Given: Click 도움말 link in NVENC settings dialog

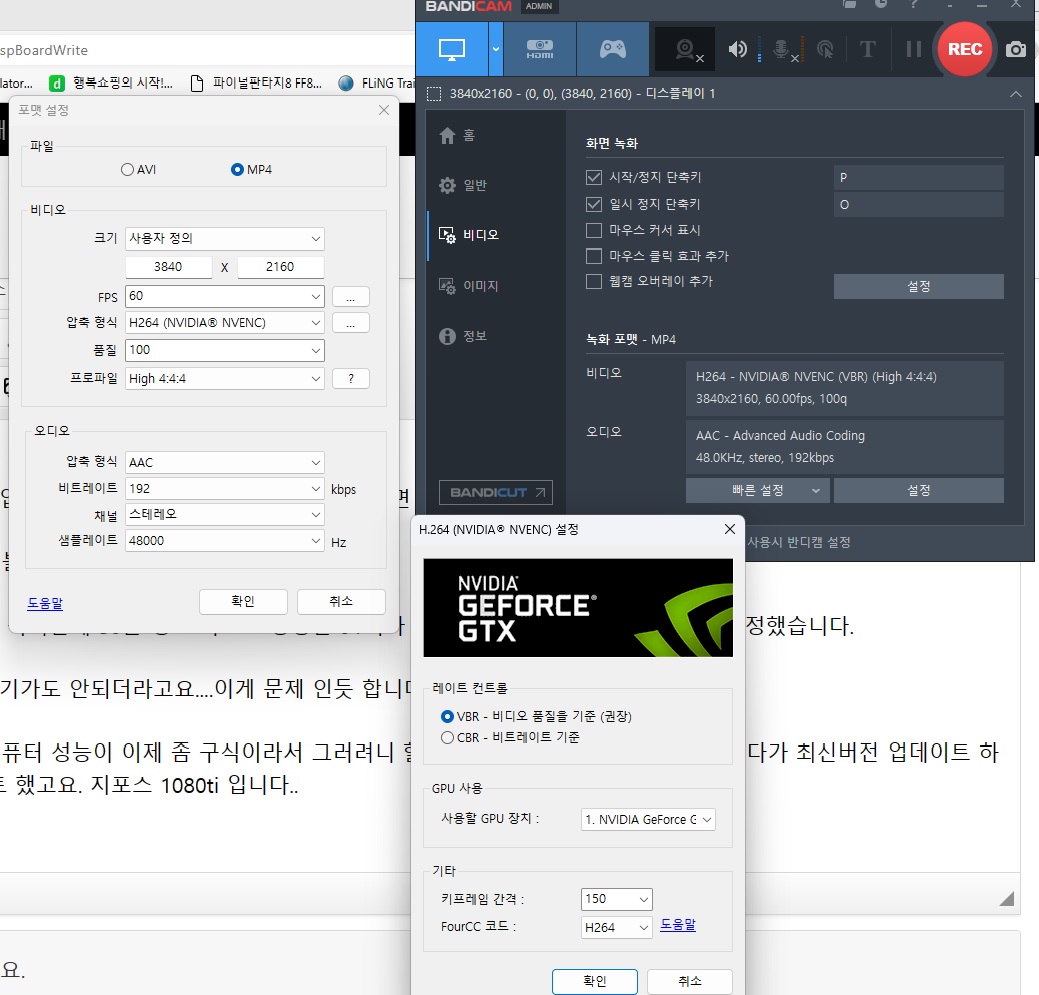Looking at the screenshot, I should [x=678, y=925].
